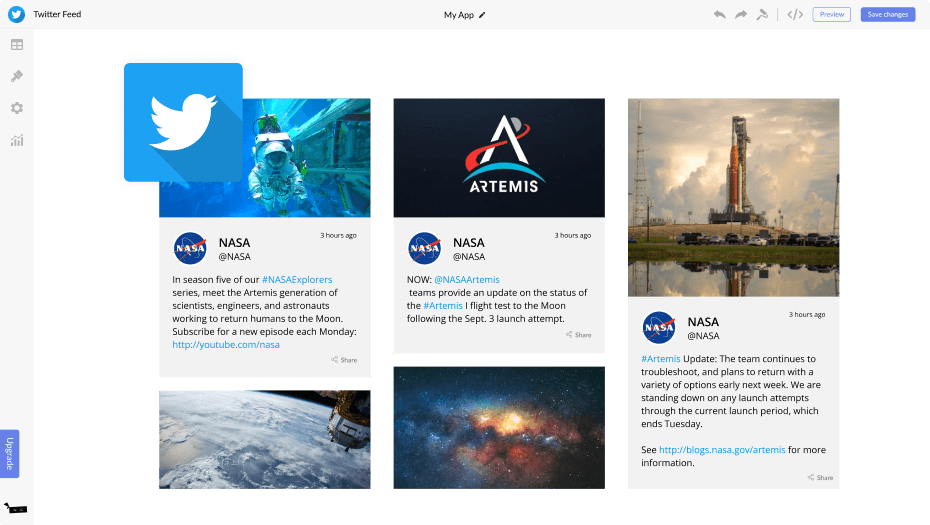This screenshot has height=525, width=930.
Task: Open the design paint tool in sidebar
Action: pos(17,76)
